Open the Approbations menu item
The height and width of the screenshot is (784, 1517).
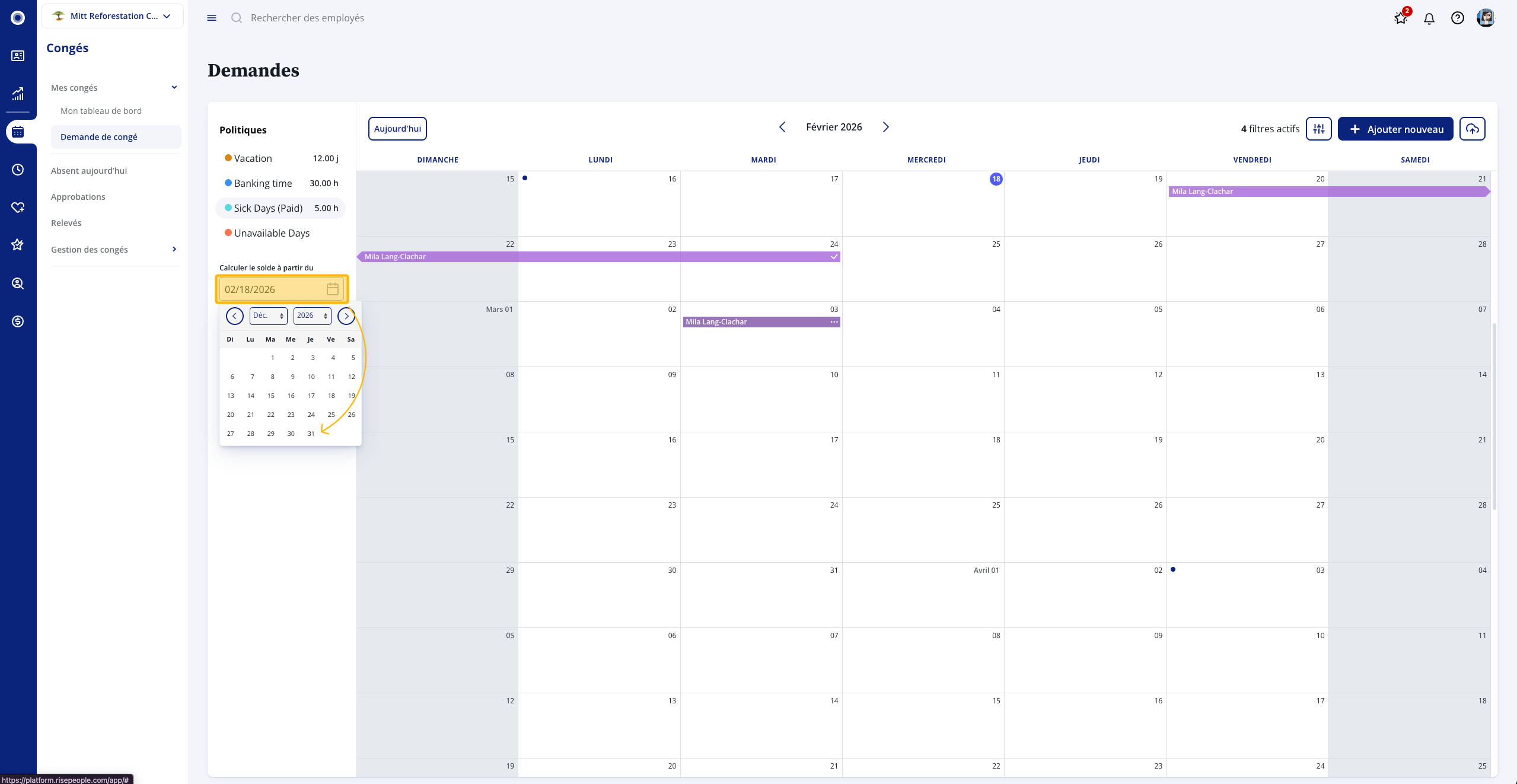tap(78, 197)
